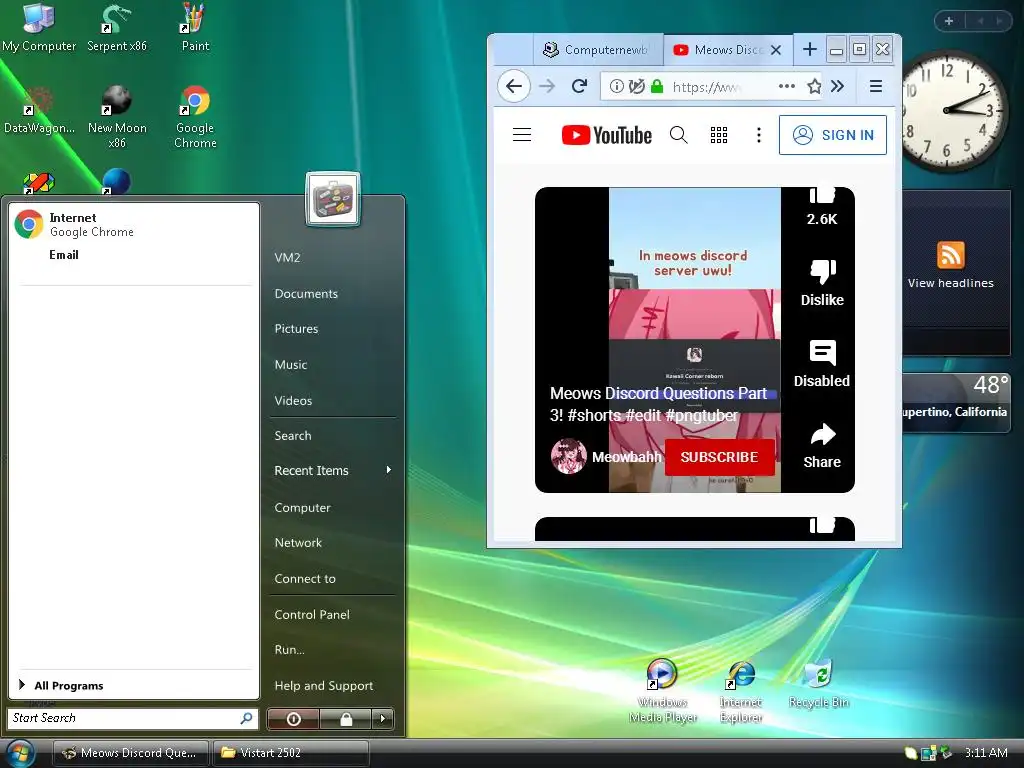Screen dimensions: 1024x768
Task: Expand Recent Items submenu arrow
Action: (x=389, y=470)
